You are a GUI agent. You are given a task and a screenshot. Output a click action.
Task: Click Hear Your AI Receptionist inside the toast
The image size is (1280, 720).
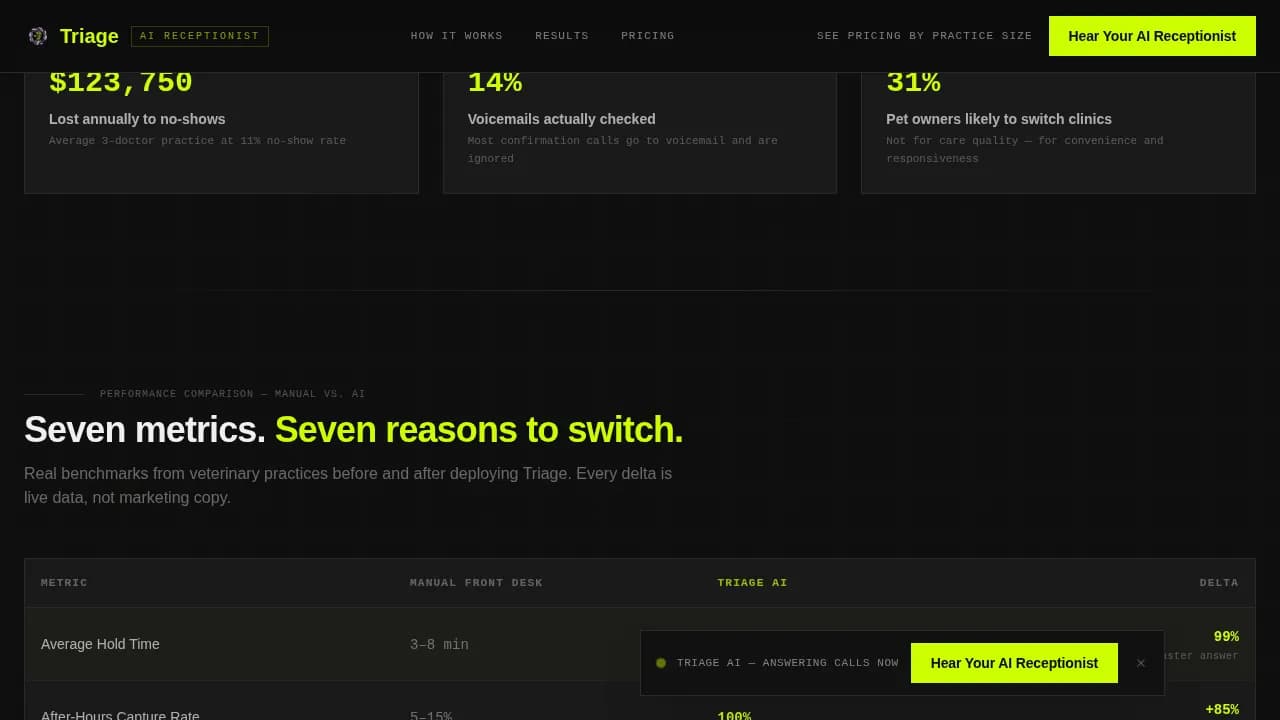pos(1014,663)
